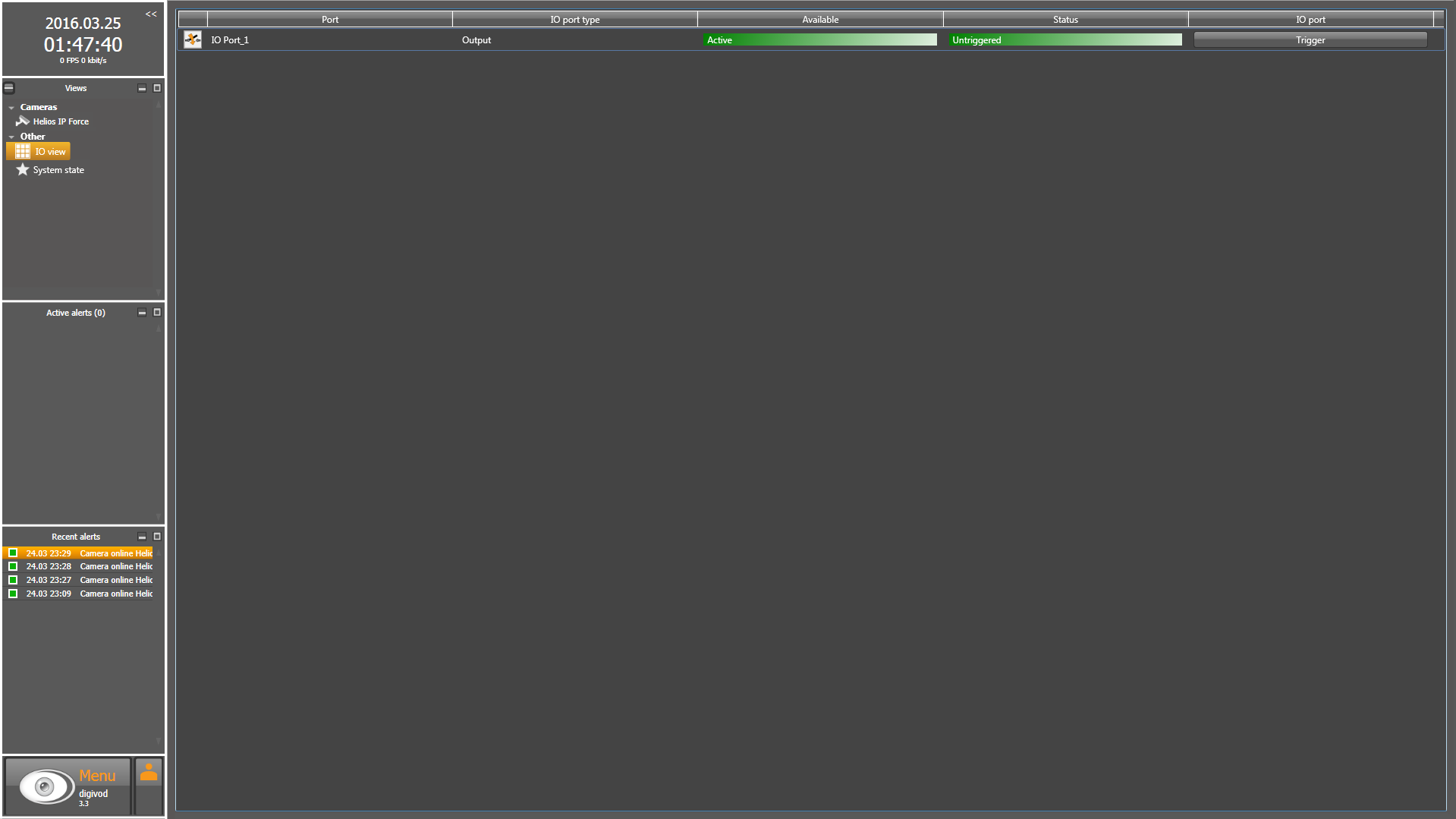Click the Helios IP Force camera icon

[23, 121]
